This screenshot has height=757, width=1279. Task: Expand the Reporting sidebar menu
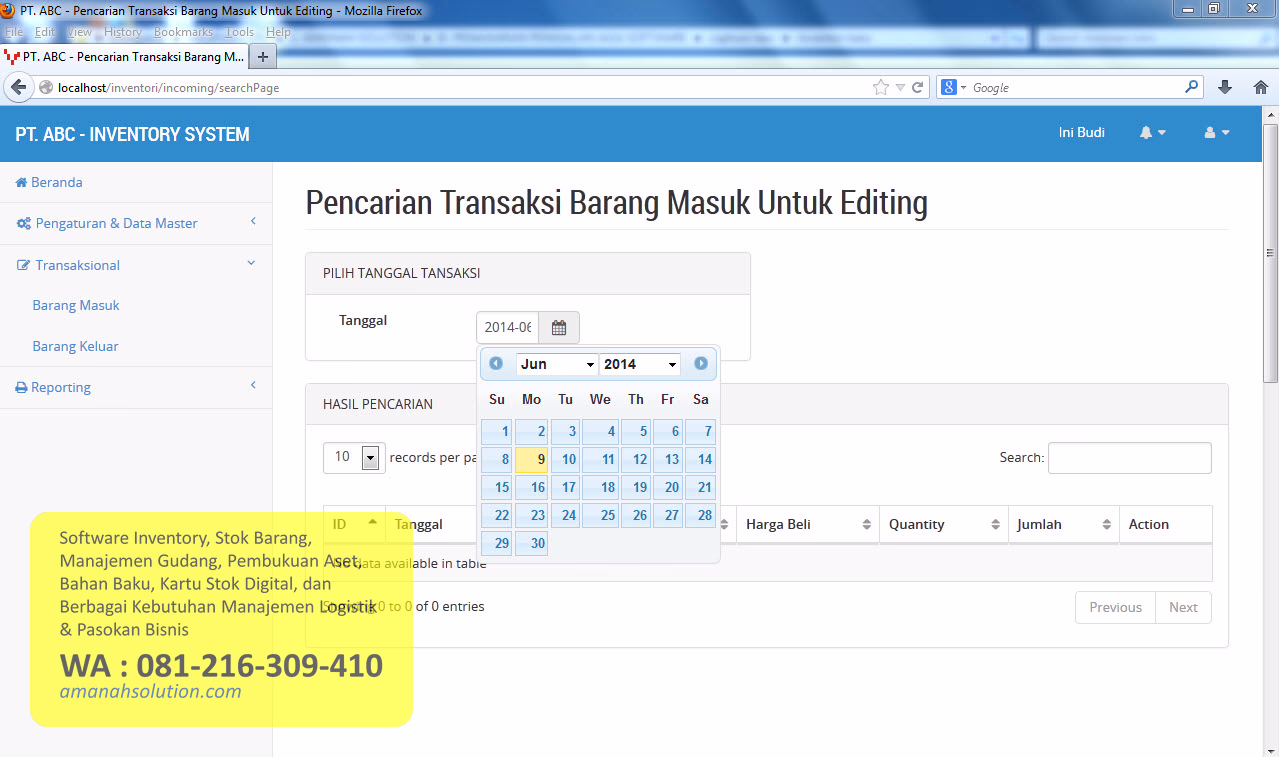(136, 387)
